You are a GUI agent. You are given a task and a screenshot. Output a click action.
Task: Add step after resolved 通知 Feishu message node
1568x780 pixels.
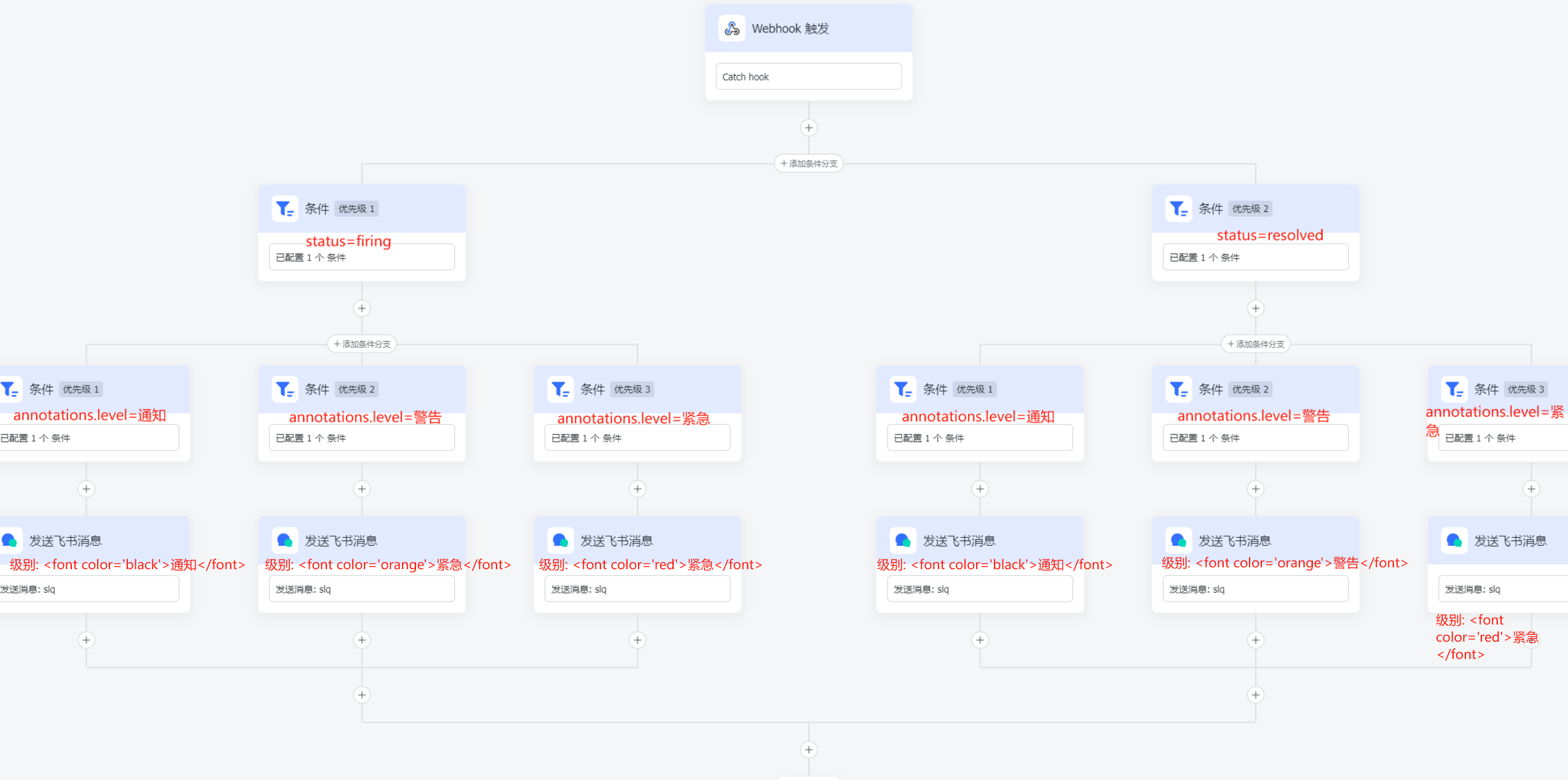980,640
